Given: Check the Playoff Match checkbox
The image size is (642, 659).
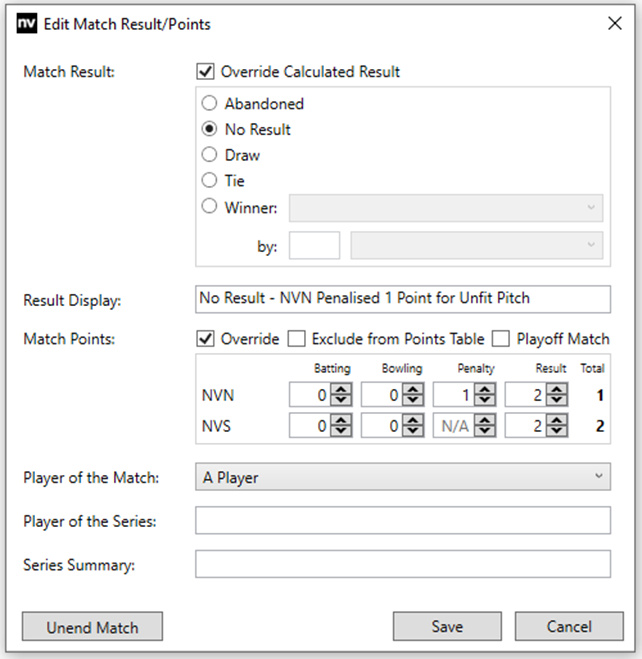Looking at the screenshot, I should (502, 339).
